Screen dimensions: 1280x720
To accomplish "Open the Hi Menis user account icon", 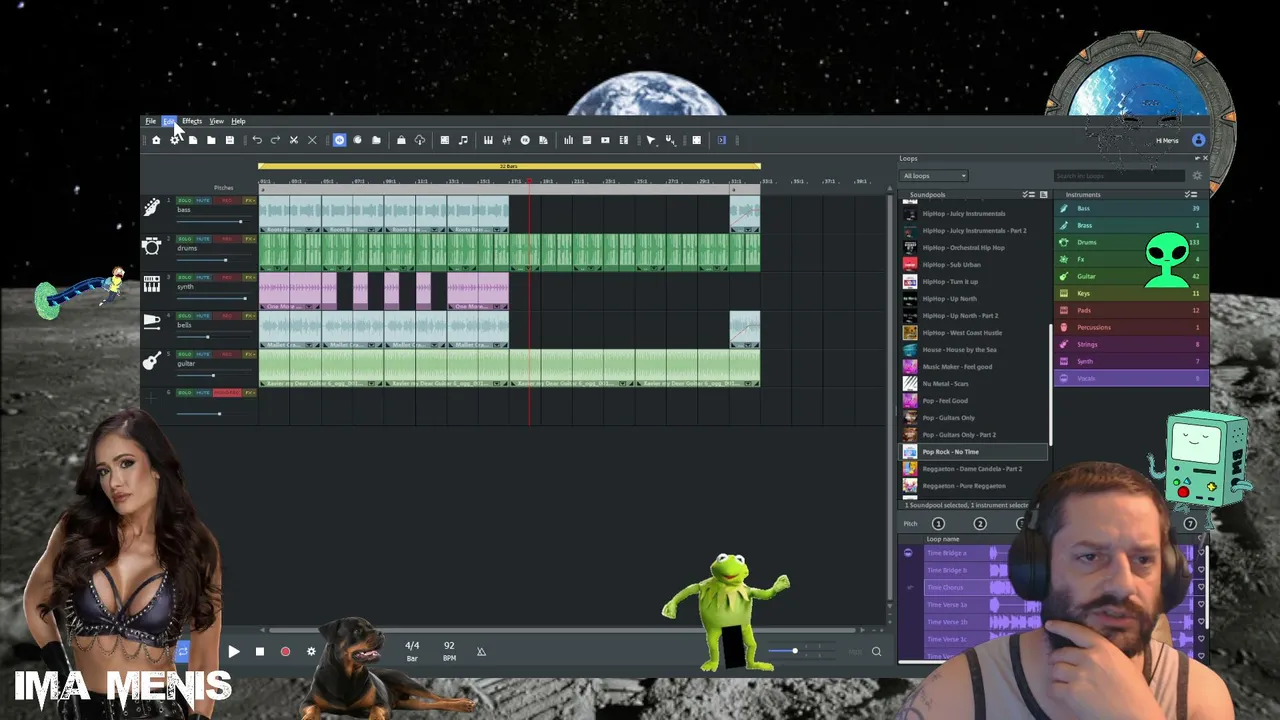I will [1198, 140].
